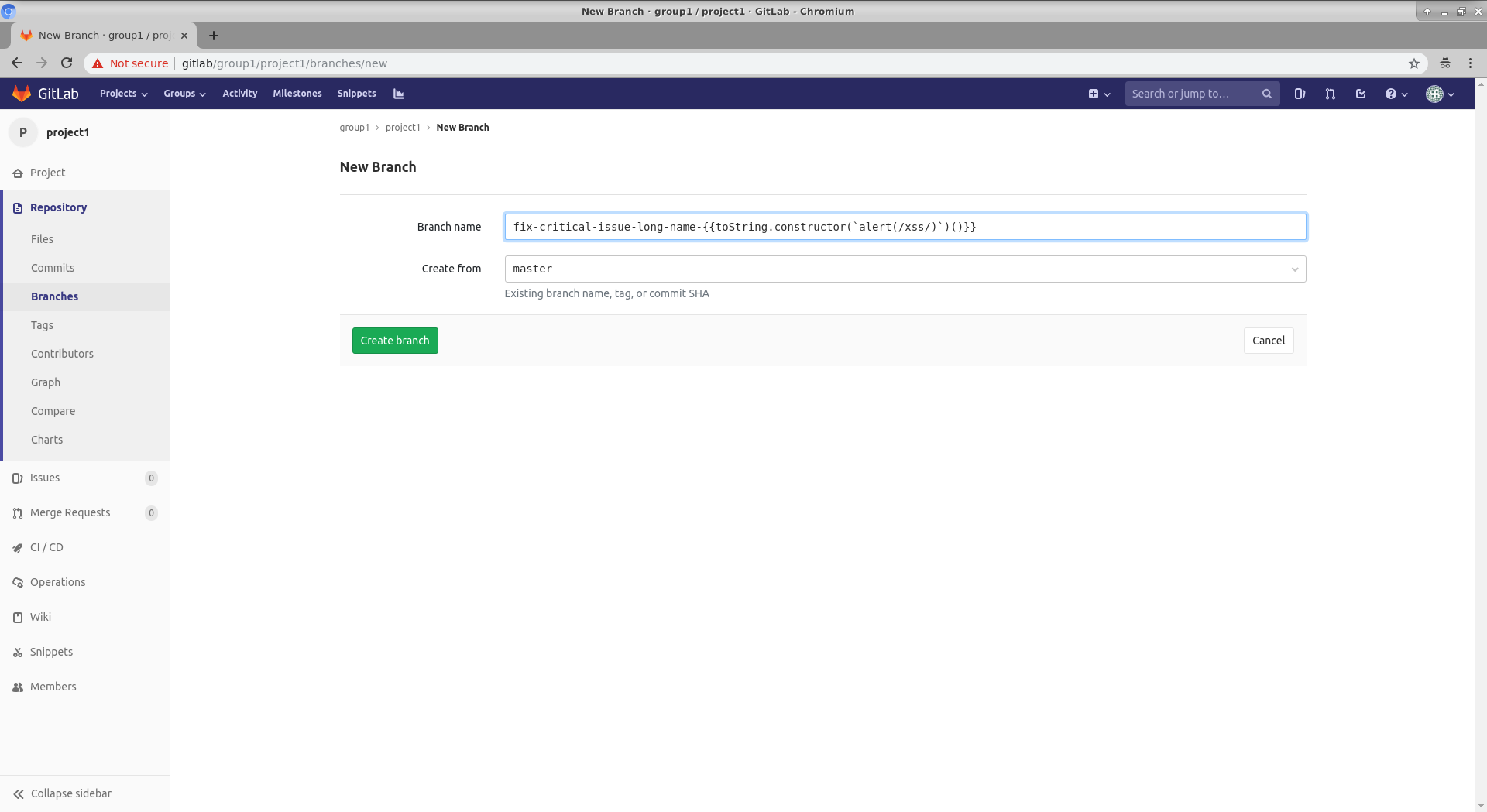
Task: Click the Create branch button
Action: click(x=395, y=341)
